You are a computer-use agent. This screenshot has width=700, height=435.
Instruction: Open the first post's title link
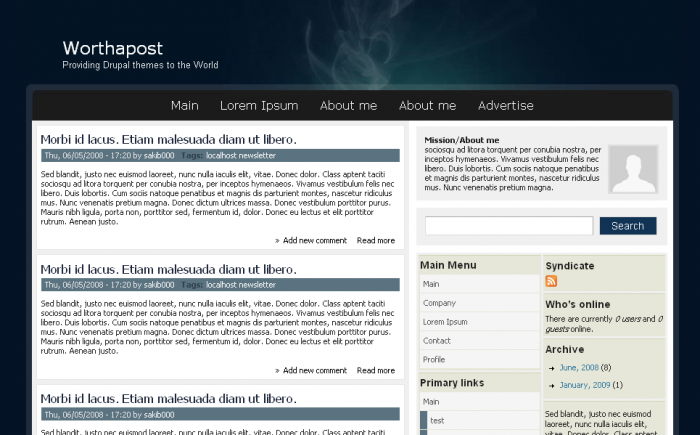pyautogui.click(x=168, y=140)
